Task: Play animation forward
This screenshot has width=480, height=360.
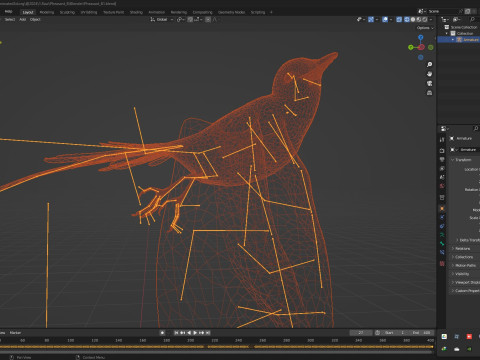Action: point(195,333)
